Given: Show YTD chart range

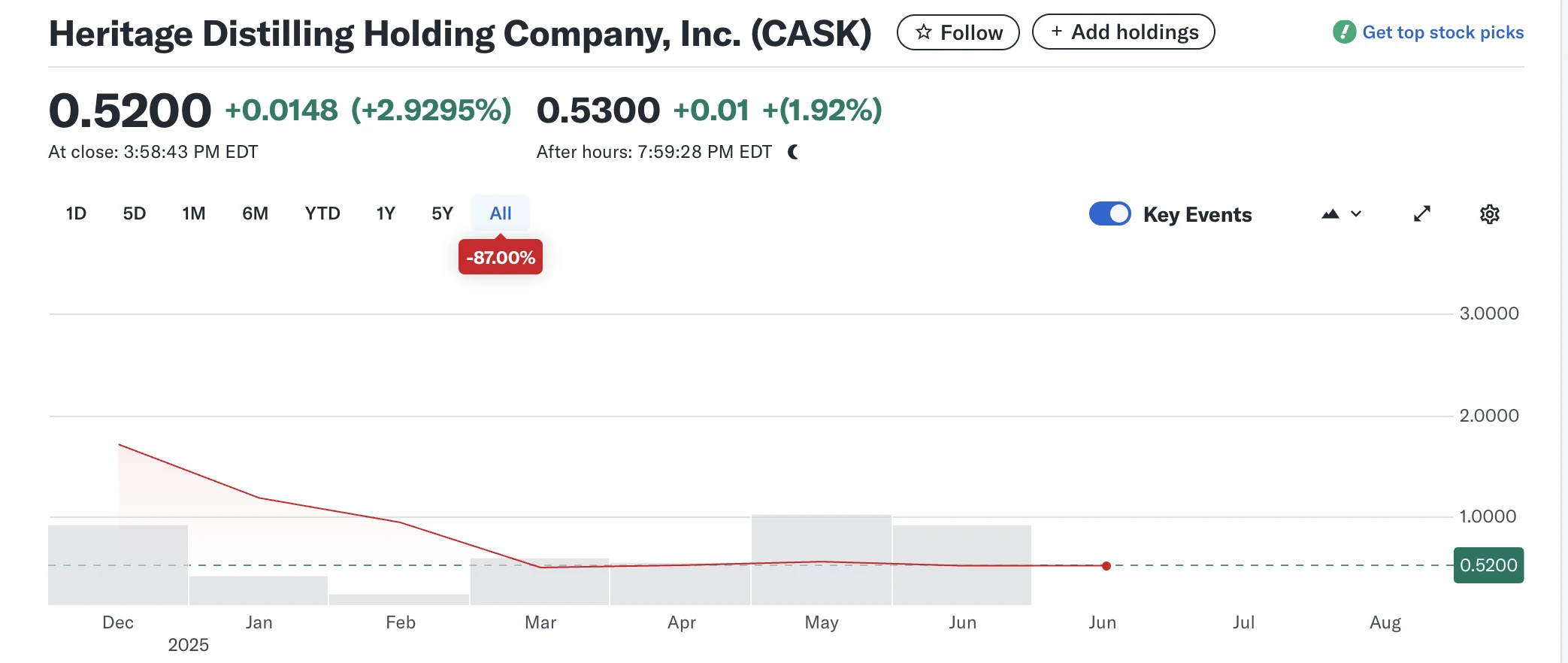Looking at the screenshot, I should 322,213.
